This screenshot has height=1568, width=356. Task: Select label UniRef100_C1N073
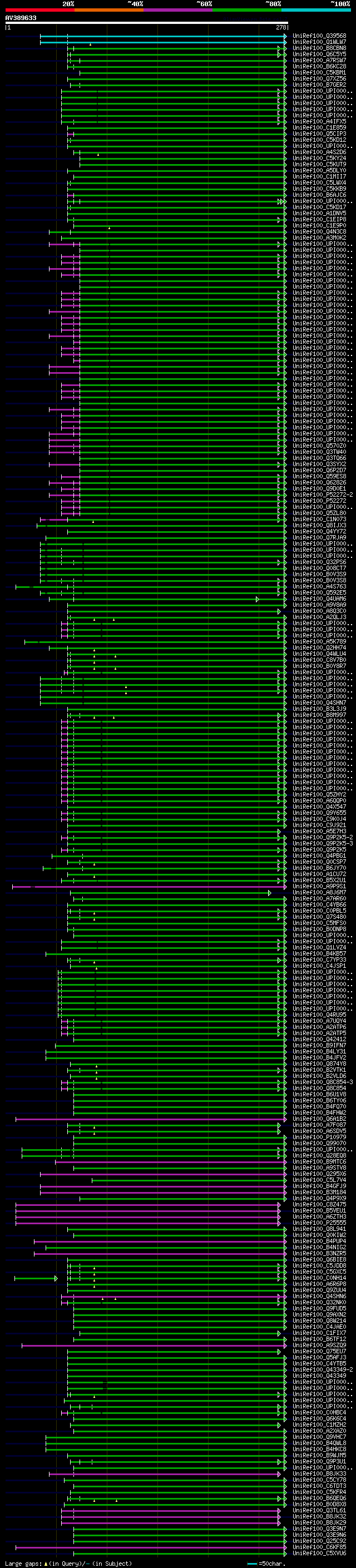click(x=319, y=519)
